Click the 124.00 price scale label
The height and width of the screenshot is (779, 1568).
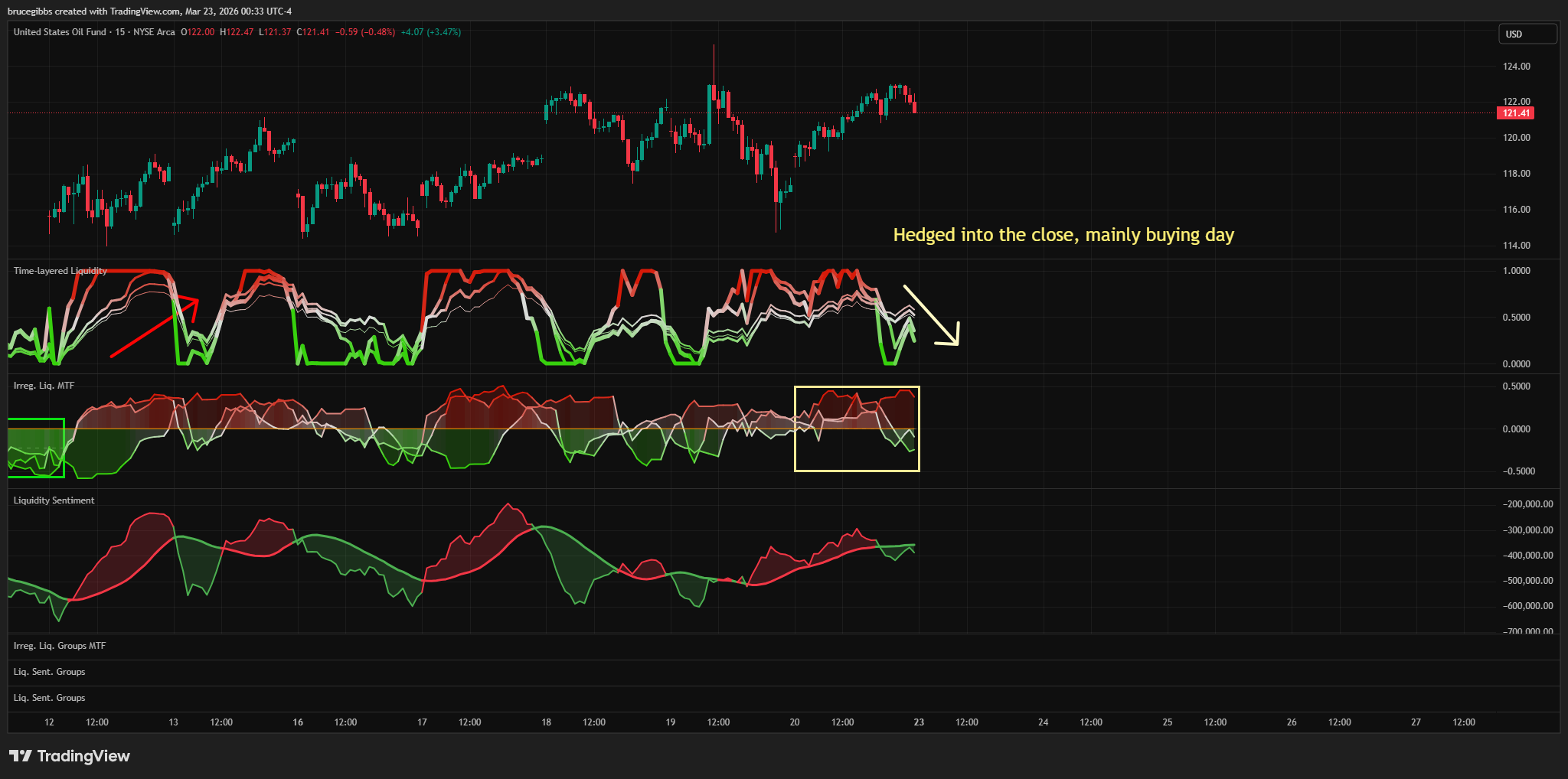[x=1516, y=67]
